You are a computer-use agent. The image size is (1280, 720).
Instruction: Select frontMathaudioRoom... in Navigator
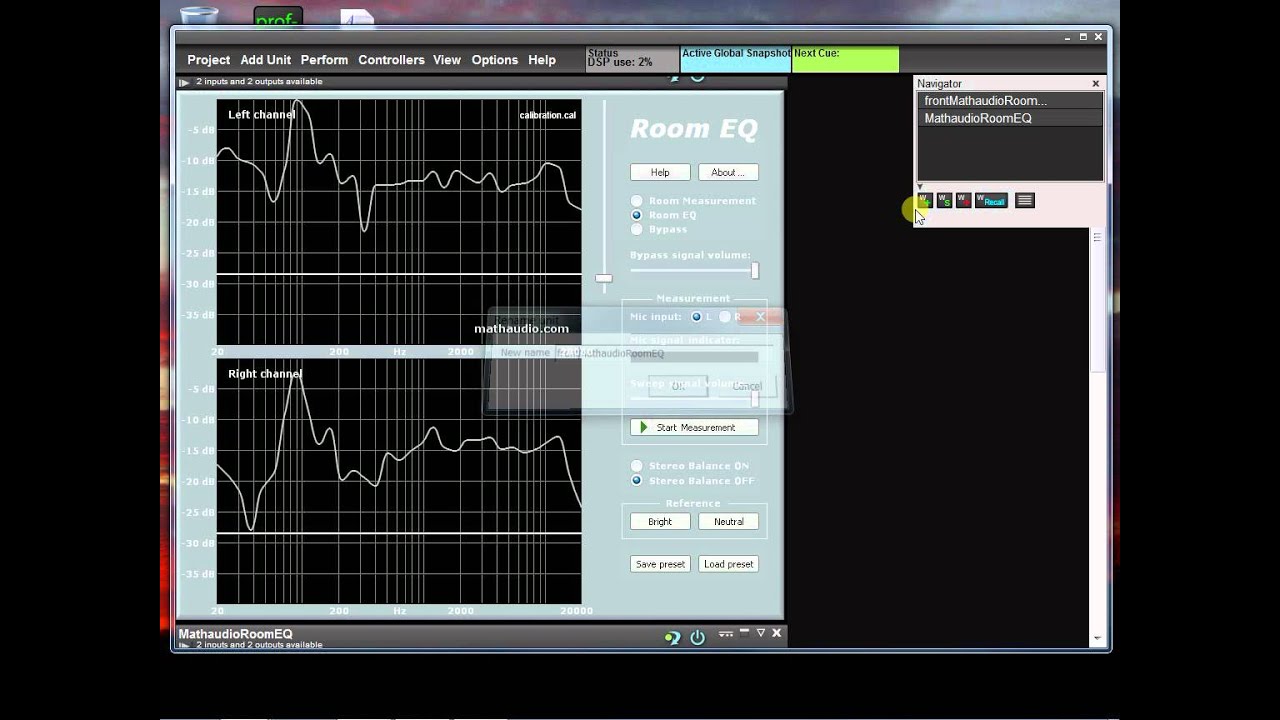tap(1010, 101)
